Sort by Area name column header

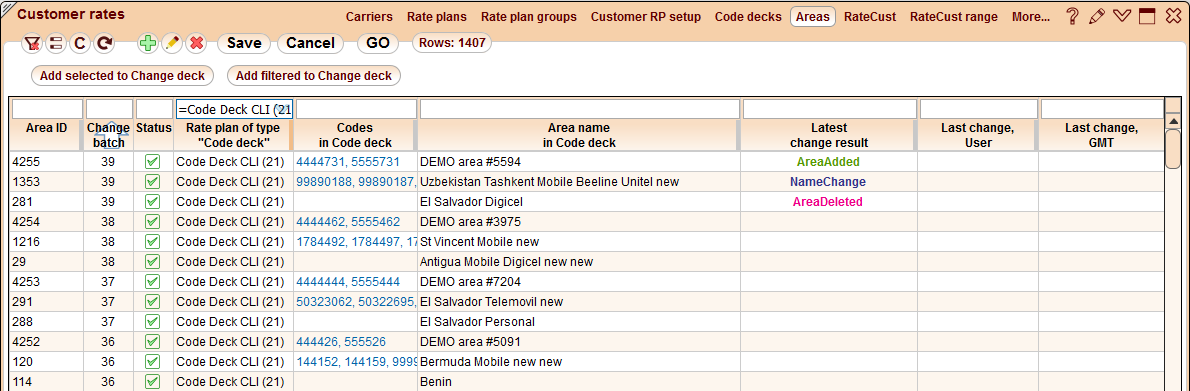[x=579, y=135]
